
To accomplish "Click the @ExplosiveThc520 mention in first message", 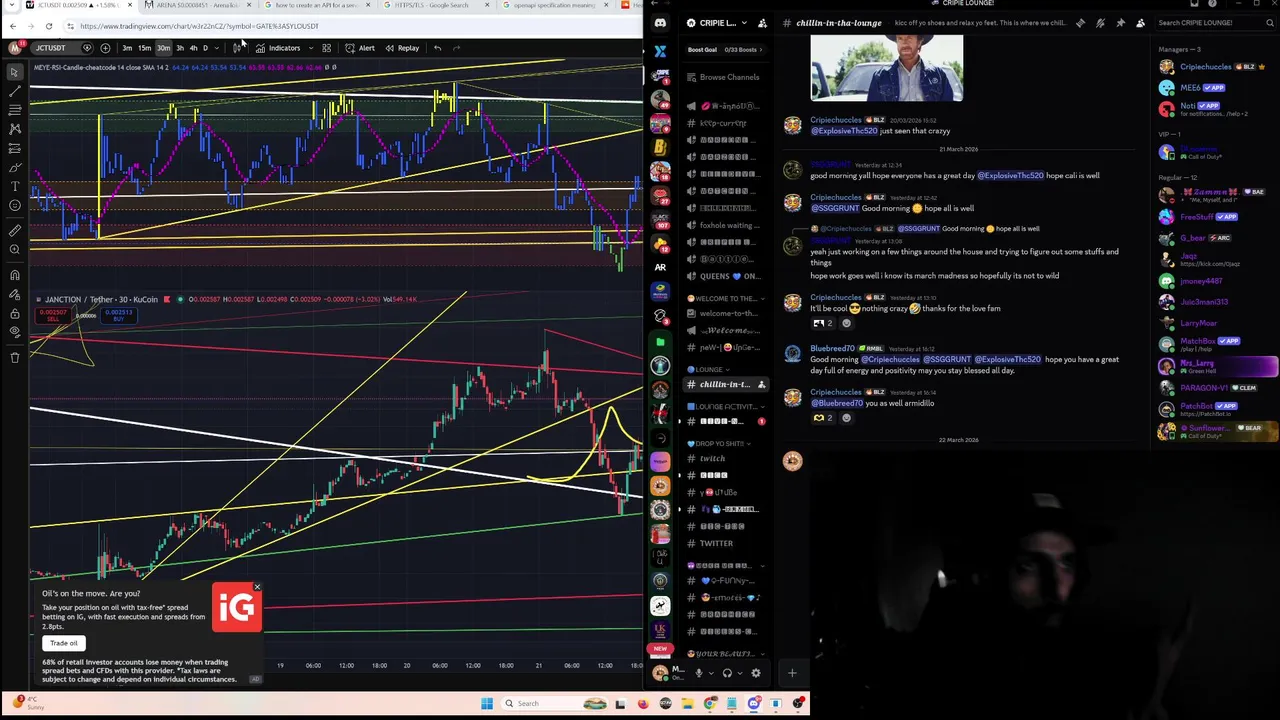I will tap(844, 131).
